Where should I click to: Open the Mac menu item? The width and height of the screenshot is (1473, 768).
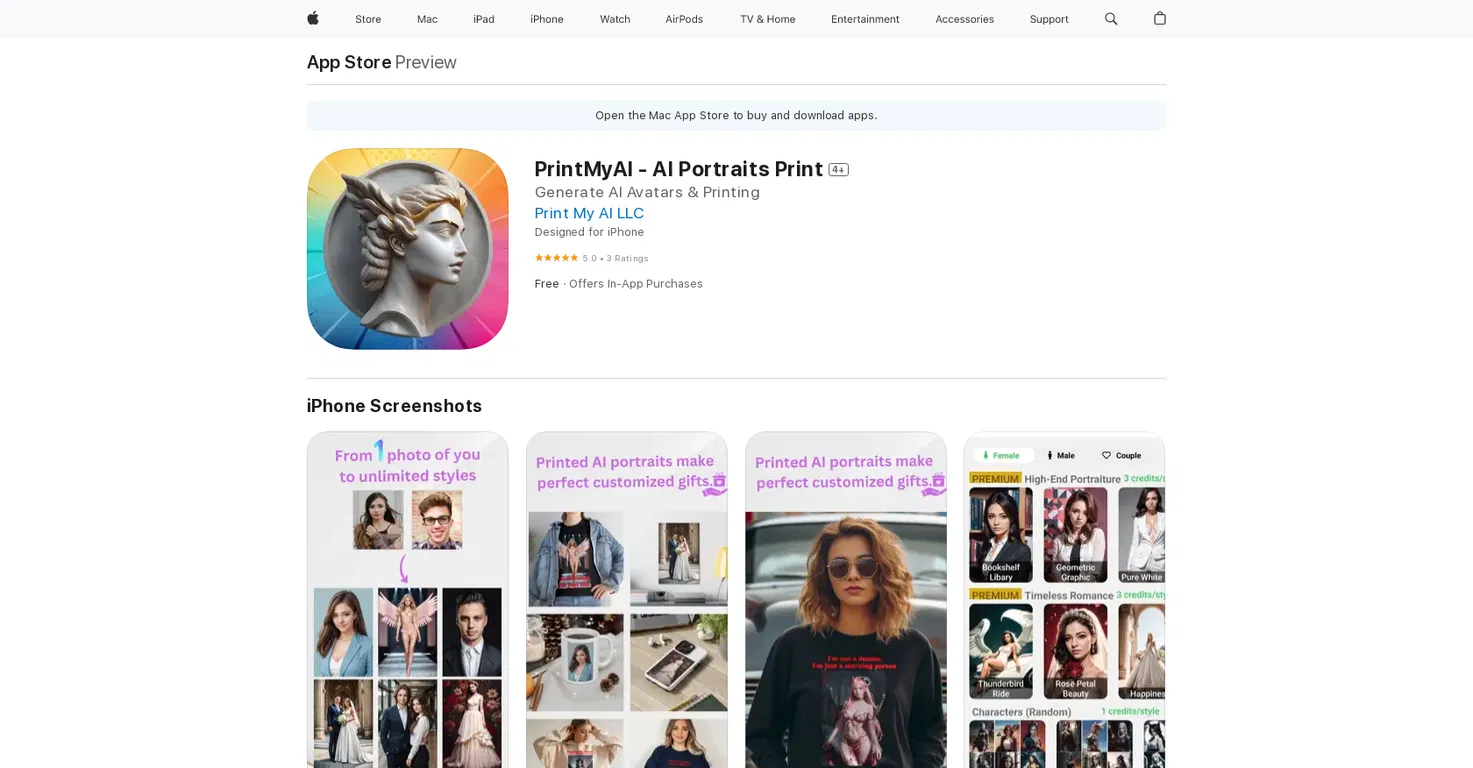(427, 19)
